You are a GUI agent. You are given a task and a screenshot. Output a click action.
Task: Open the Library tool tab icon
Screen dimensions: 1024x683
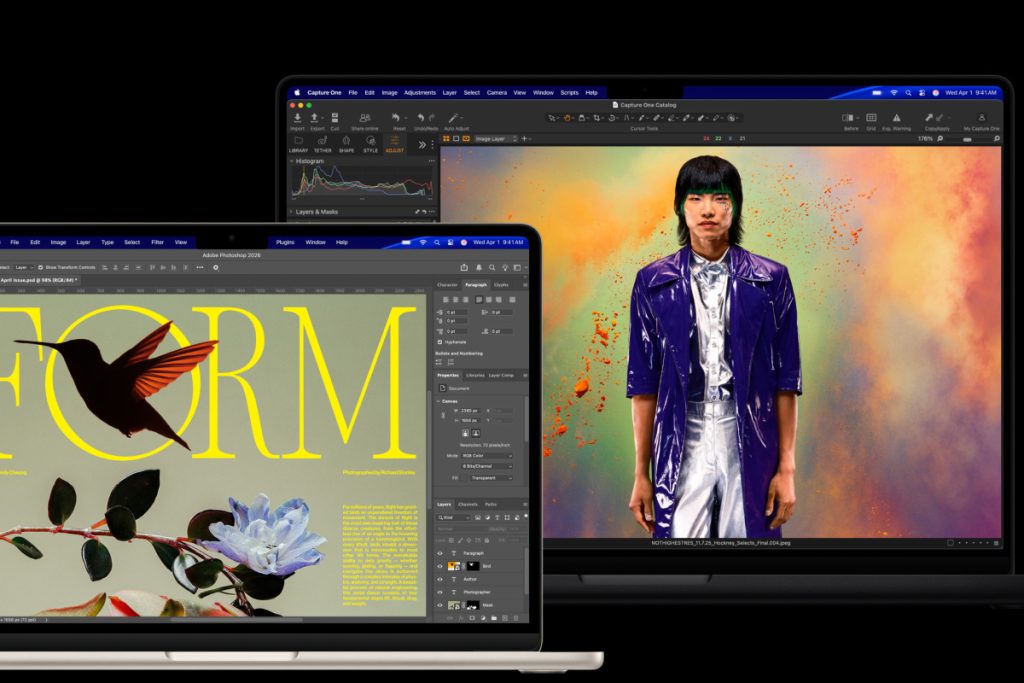[x=298, y=141]
